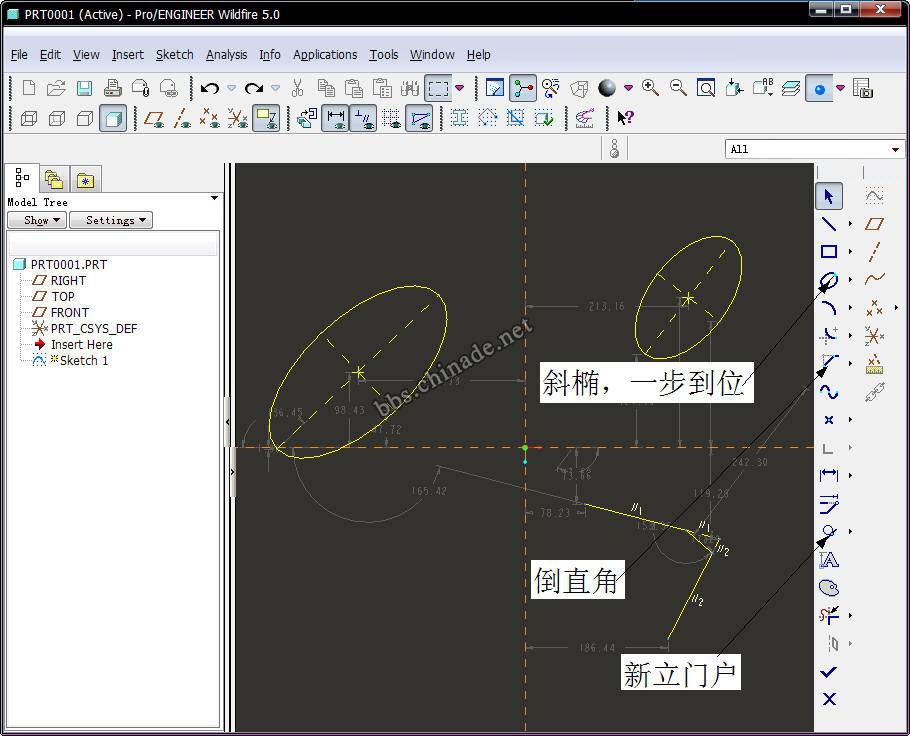Image resolution: width=910 pixels, height=736 pixels.
Task: Click the Zoom Out magnifier
Action: 678,88
